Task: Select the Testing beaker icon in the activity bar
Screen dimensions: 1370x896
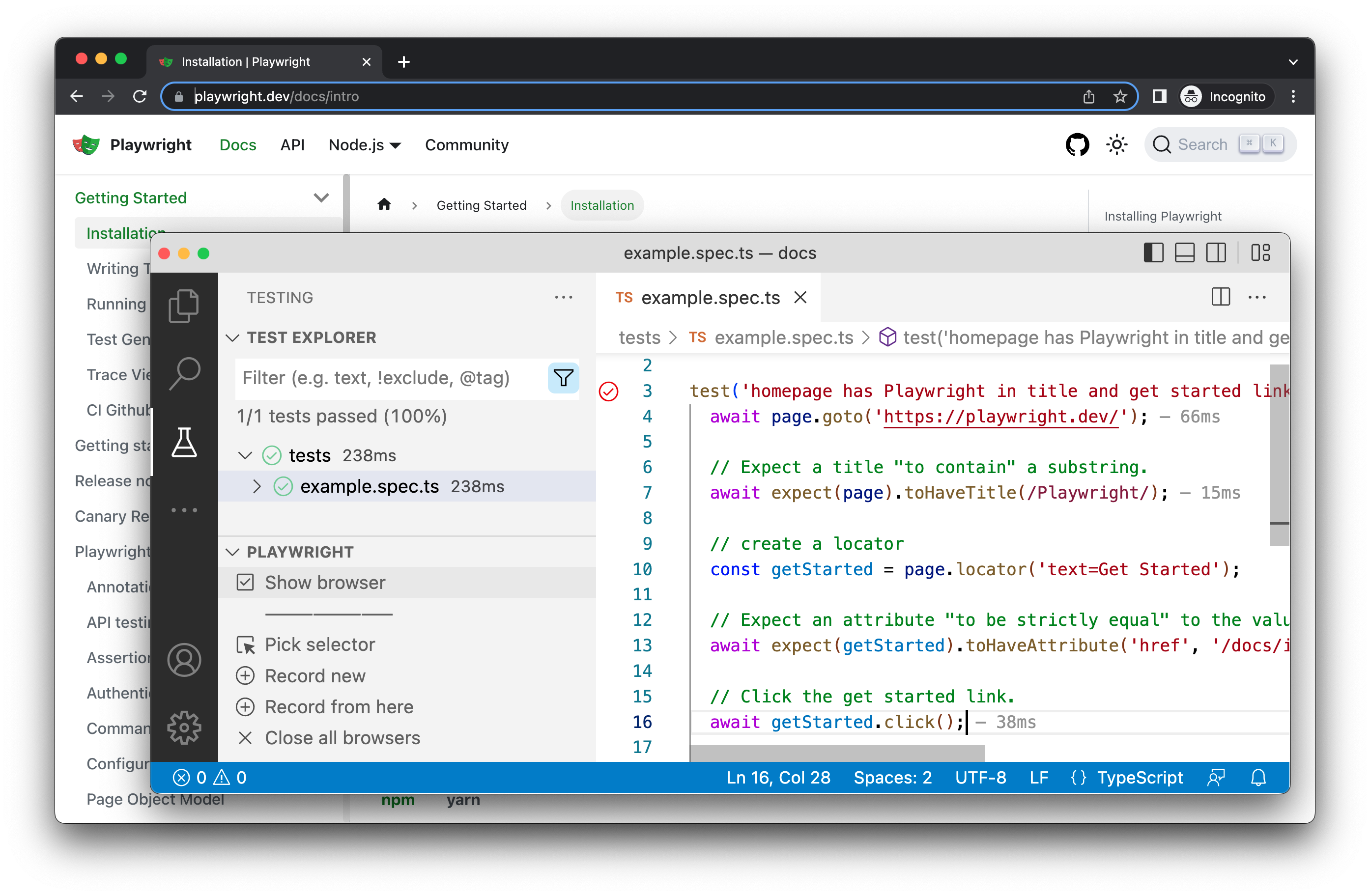Action: click(184, 442)
